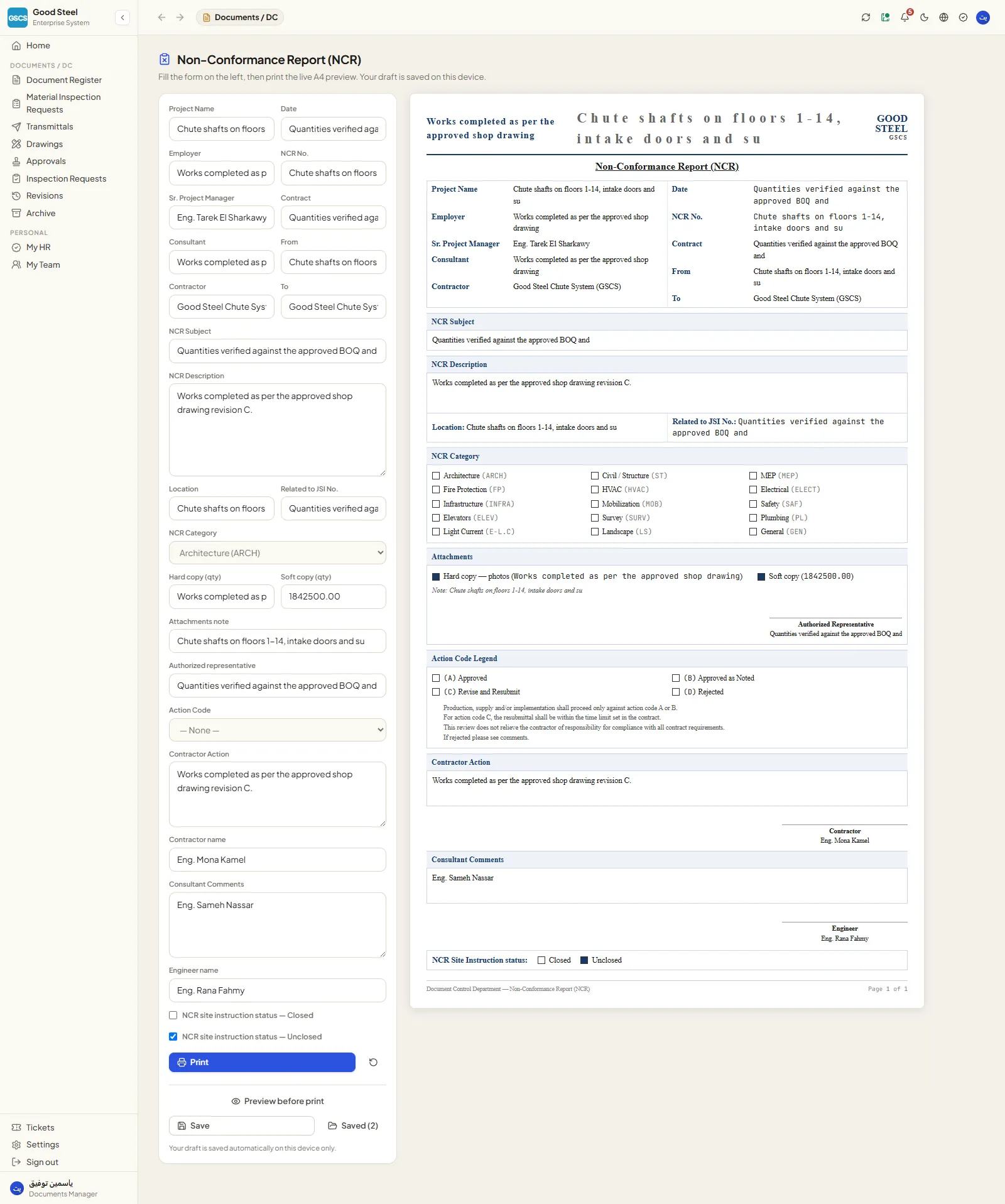Click the Contractor Action text area
1005x1204 pixels.
pyautogui.click(x=278, y=794)
